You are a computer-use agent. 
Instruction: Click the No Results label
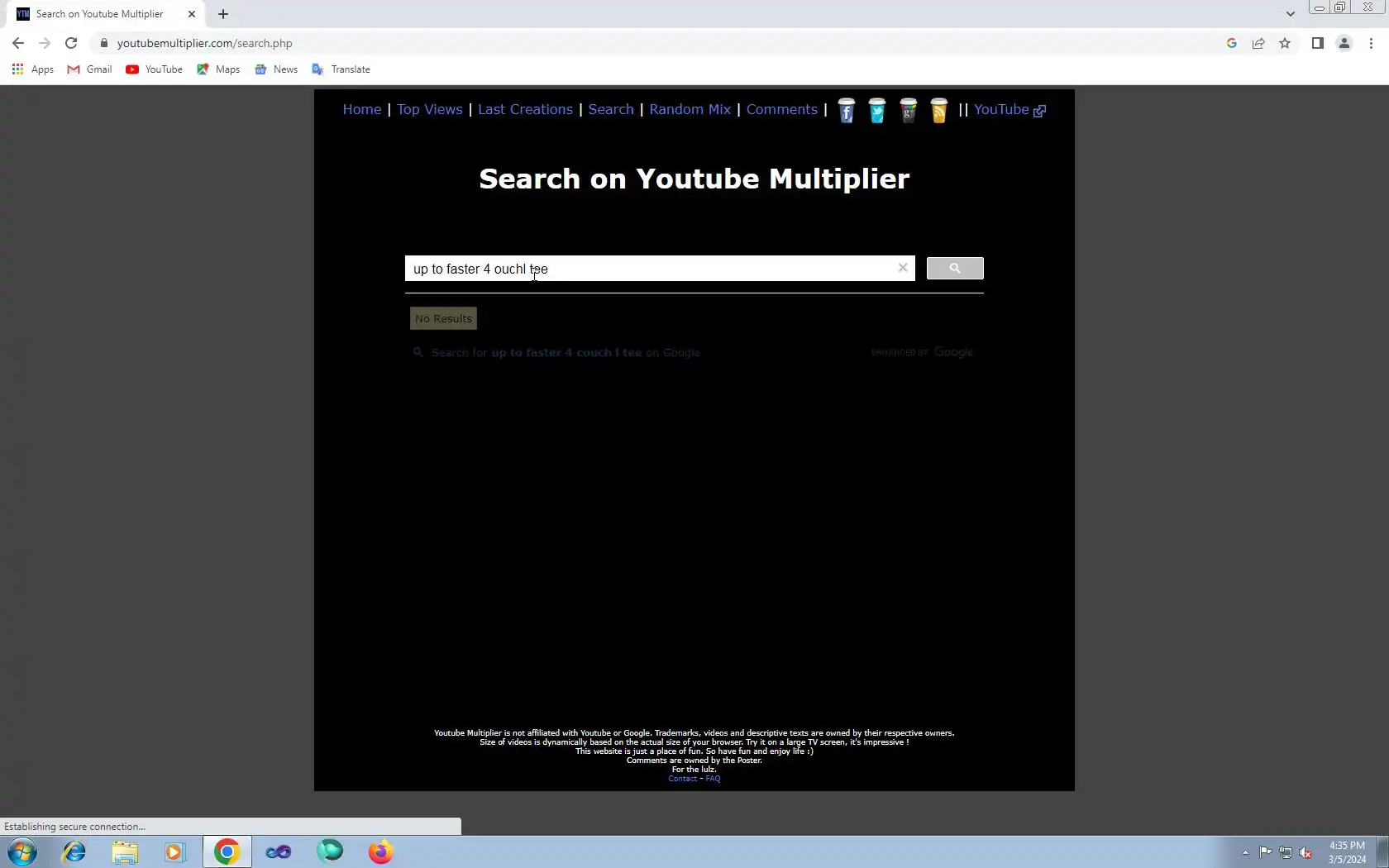443,318
